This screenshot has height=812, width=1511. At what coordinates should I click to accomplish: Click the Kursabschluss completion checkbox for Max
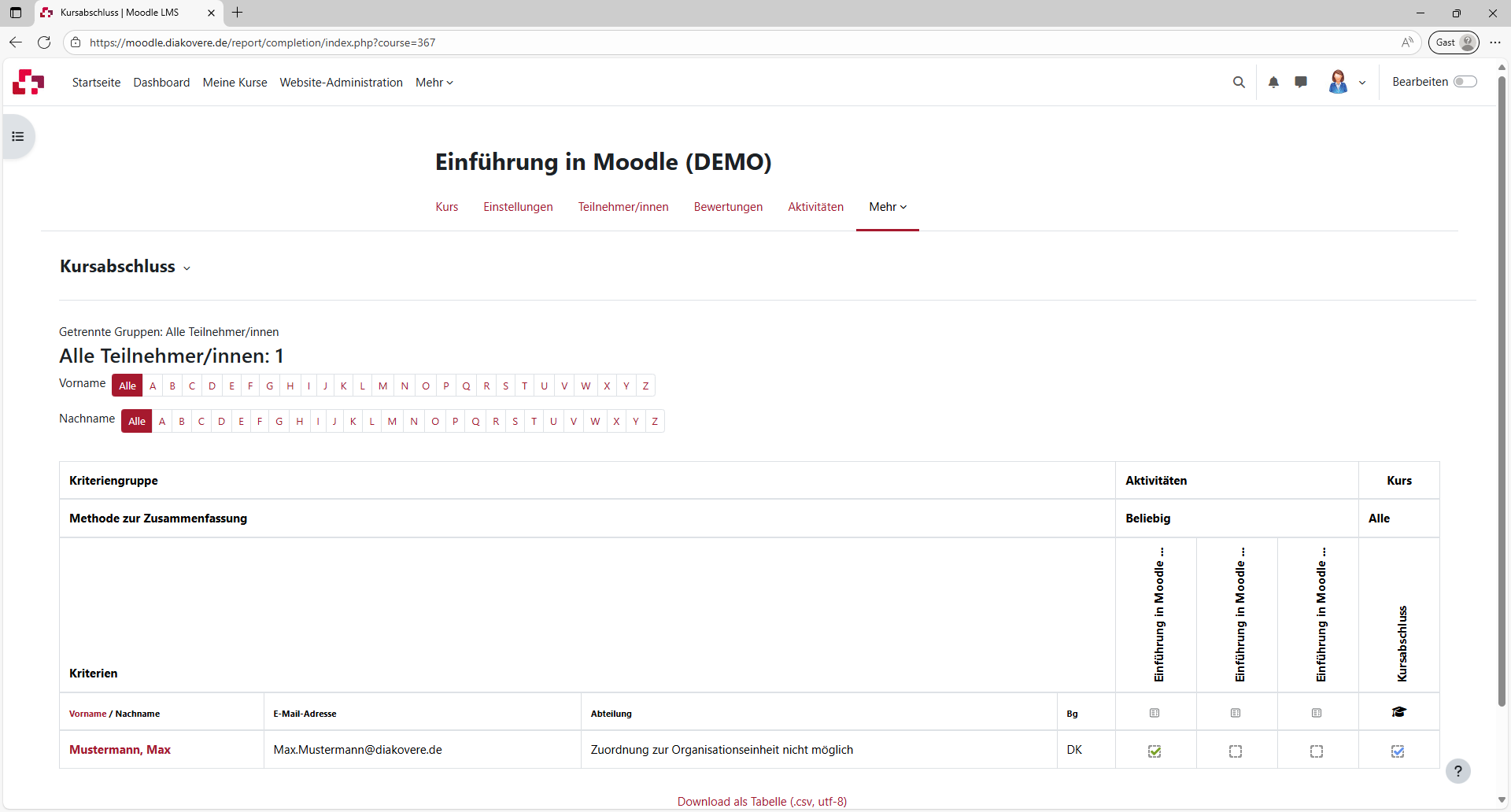coord(1398,751)
